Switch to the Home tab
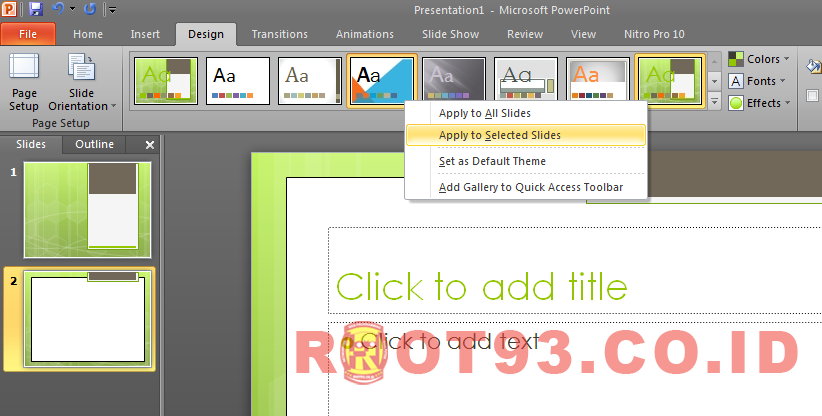The image size is (822, 416). point(88,34)
